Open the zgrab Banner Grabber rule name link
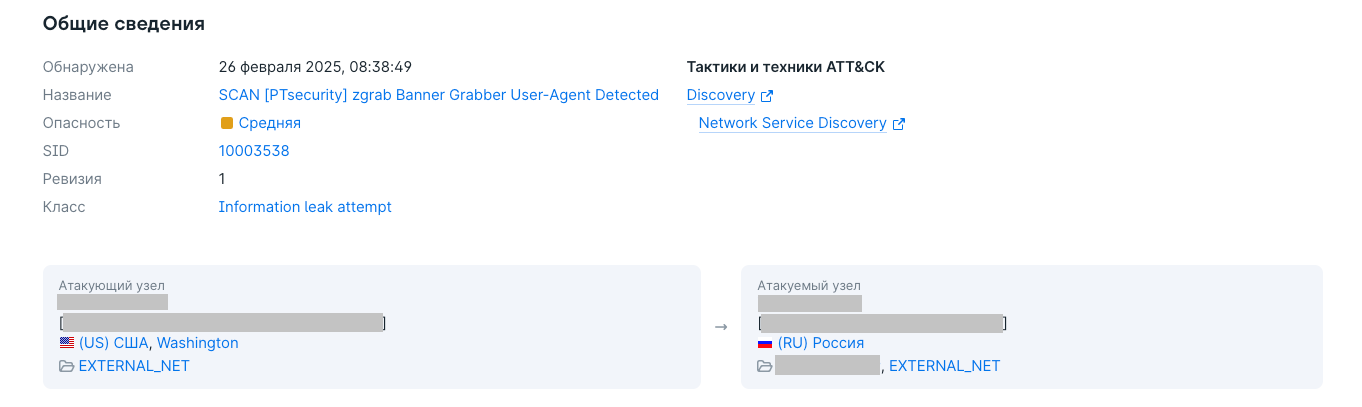The image size is (1362, 407). [439, 95]
